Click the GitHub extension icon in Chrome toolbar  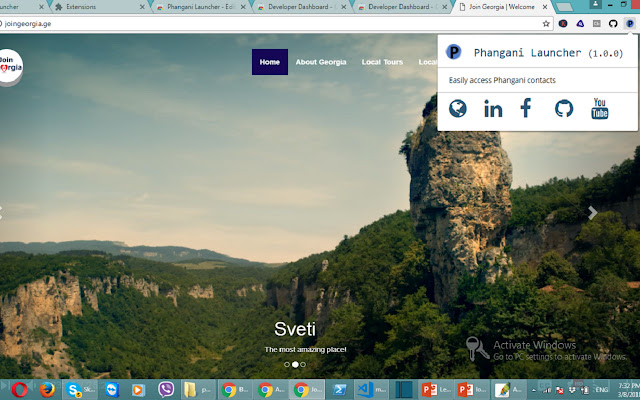pos(613,24)
